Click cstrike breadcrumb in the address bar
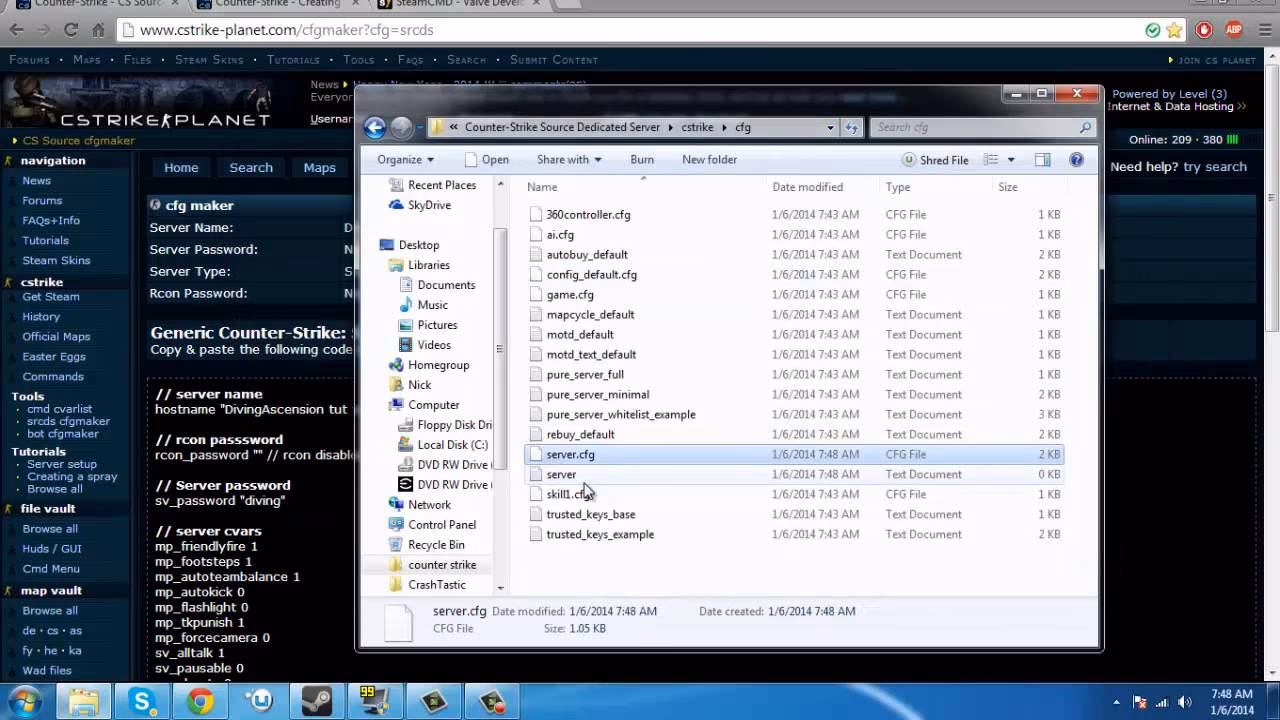1280x720 pixels. pyautogui.click(x=697, y=127)
